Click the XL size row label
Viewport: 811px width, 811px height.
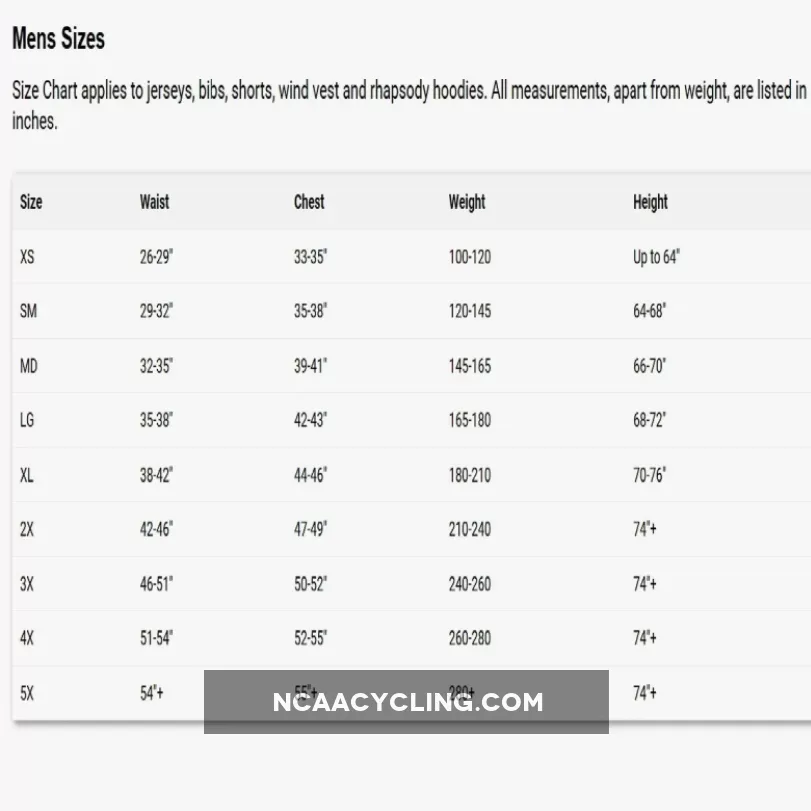27,475
